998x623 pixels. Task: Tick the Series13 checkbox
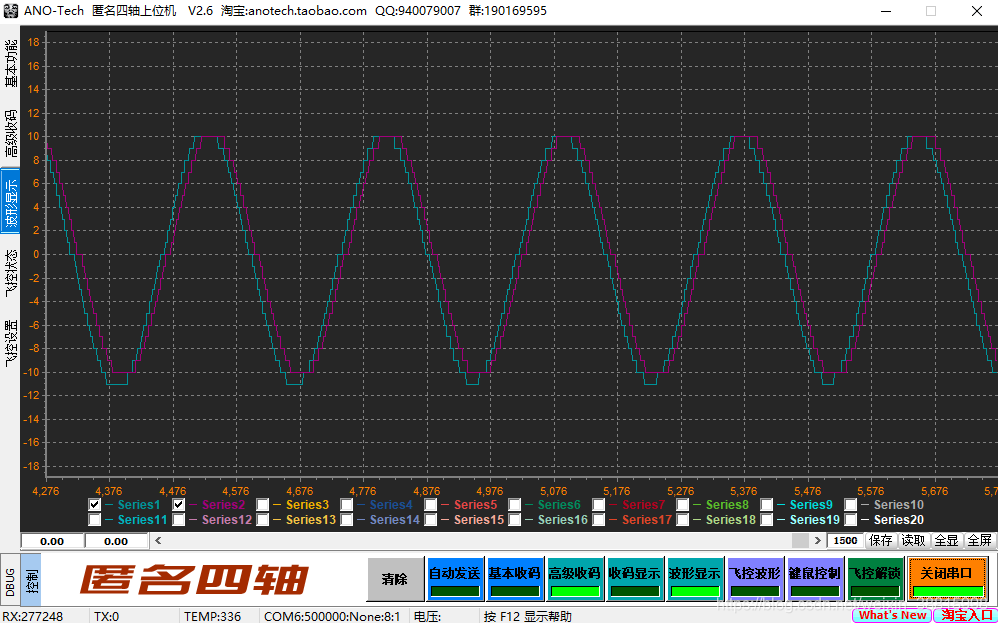pyautogui.click(x=262, y=520)
